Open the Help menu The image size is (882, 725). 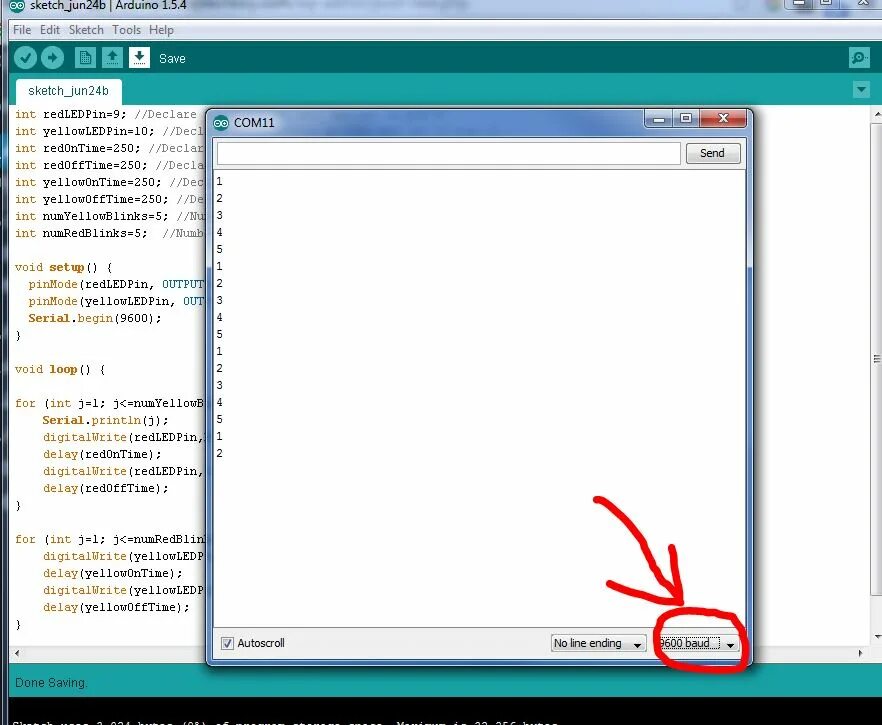[161, 30]
